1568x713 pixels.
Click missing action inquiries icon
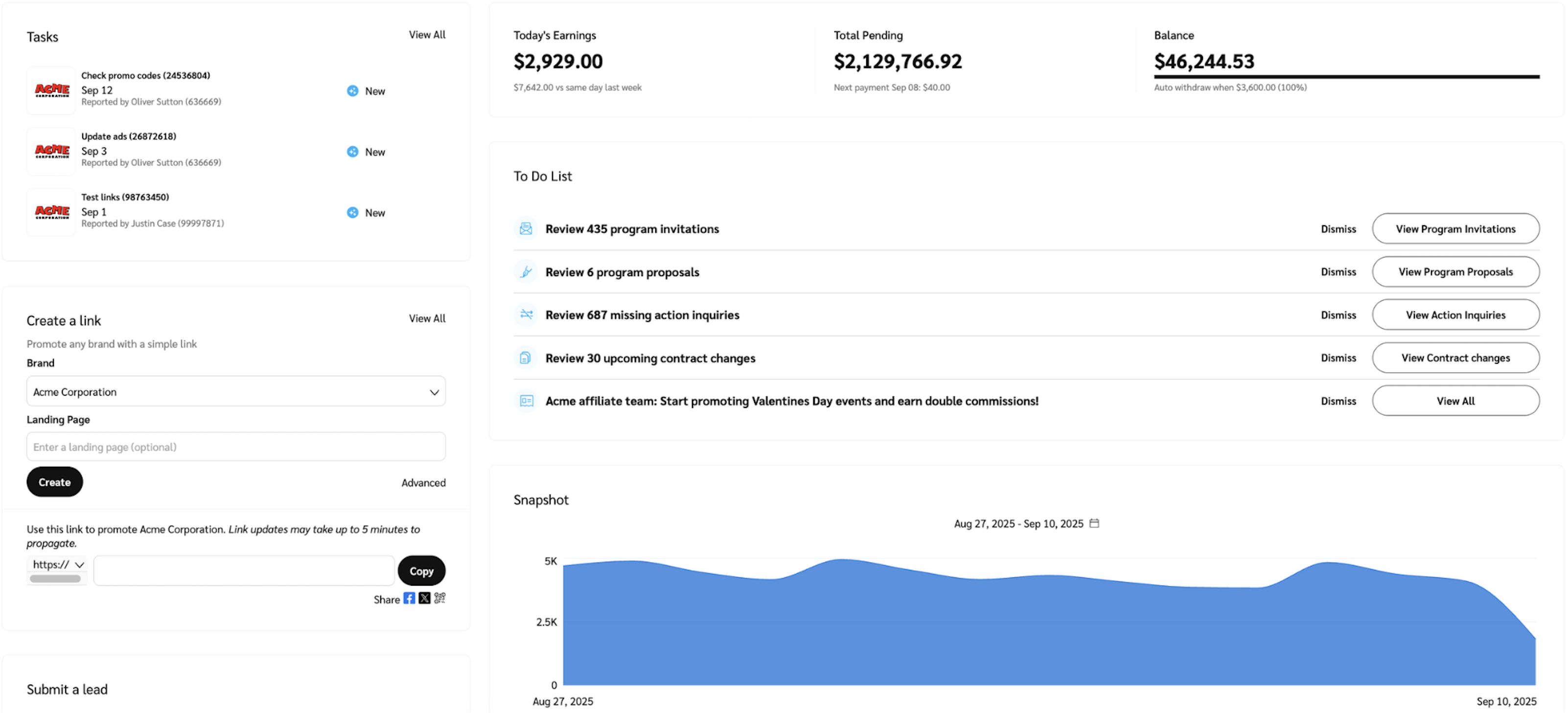pyautogui.click(x=526, y=315)
